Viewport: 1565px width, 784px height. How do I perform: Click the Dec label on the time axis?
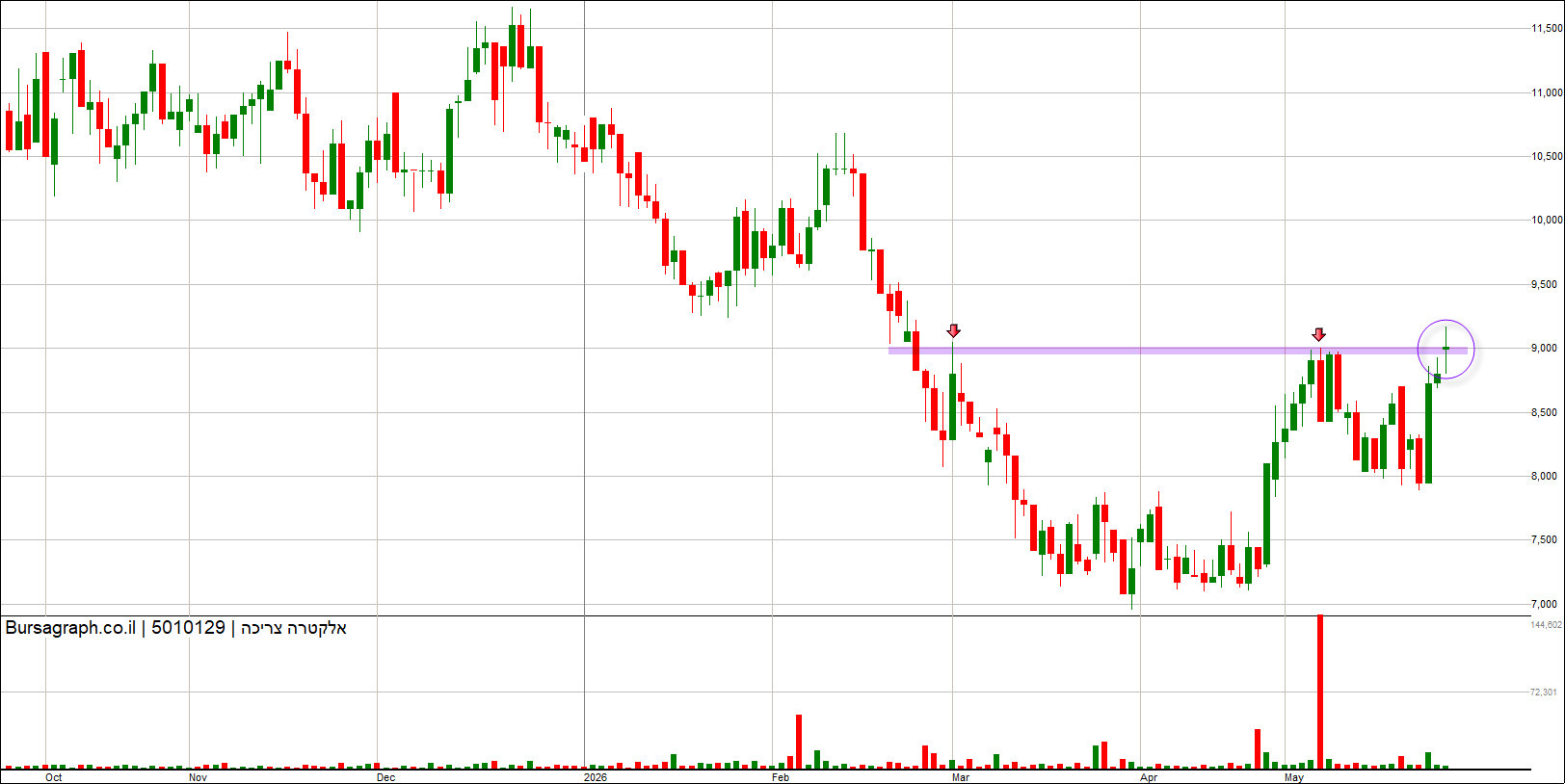[x=385, y=777]
